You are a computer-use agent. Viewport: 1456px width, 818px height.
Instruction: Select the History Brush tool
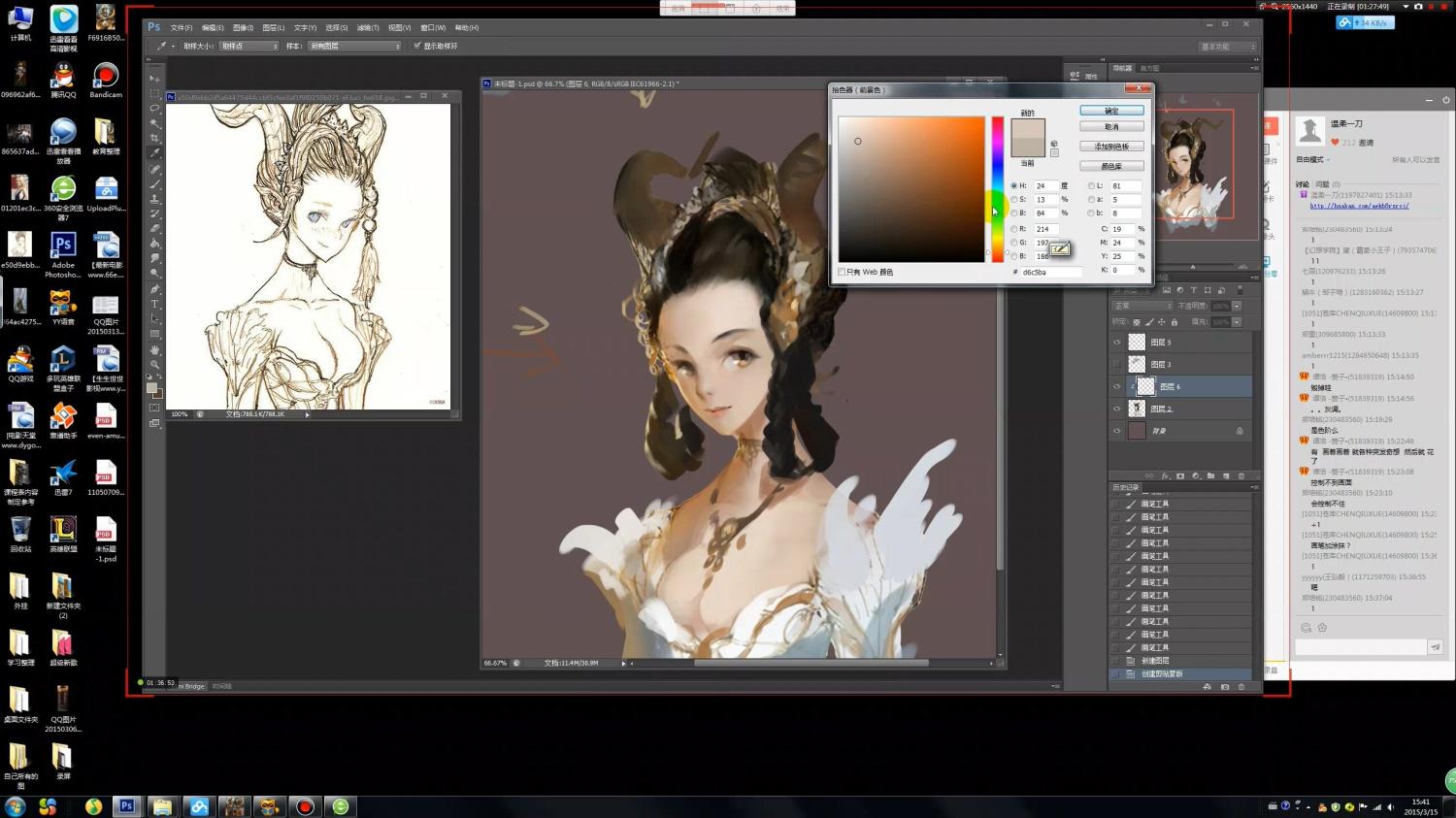coord(154,213)
